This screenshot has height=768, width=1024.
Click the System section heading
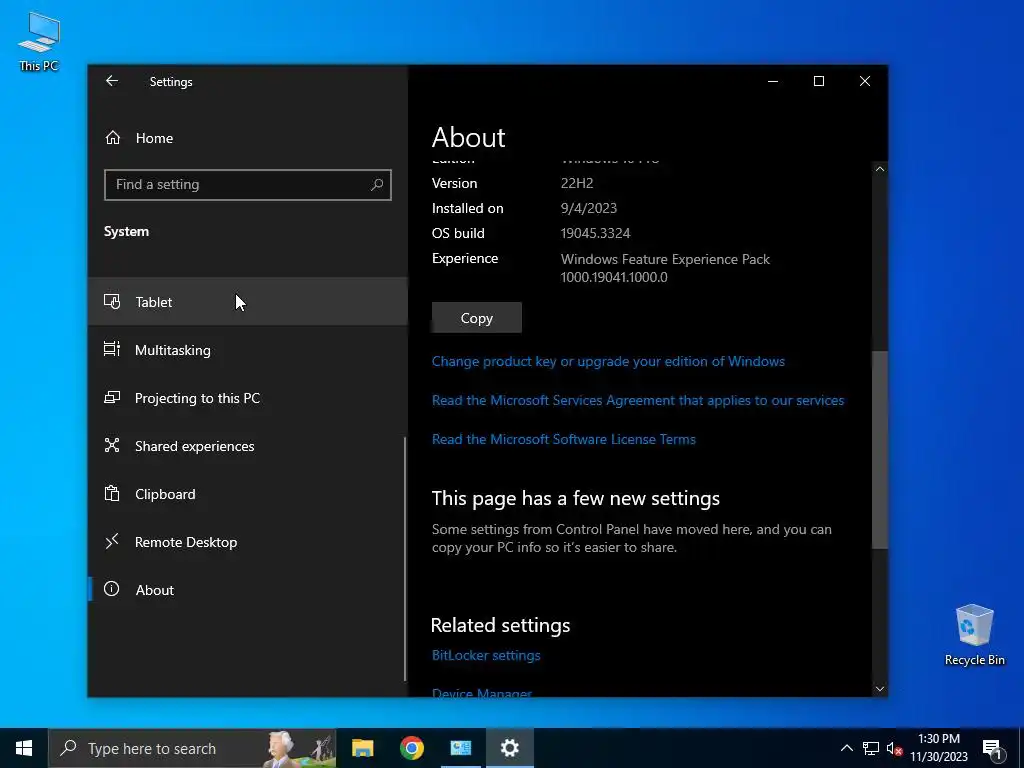(126, 231)
